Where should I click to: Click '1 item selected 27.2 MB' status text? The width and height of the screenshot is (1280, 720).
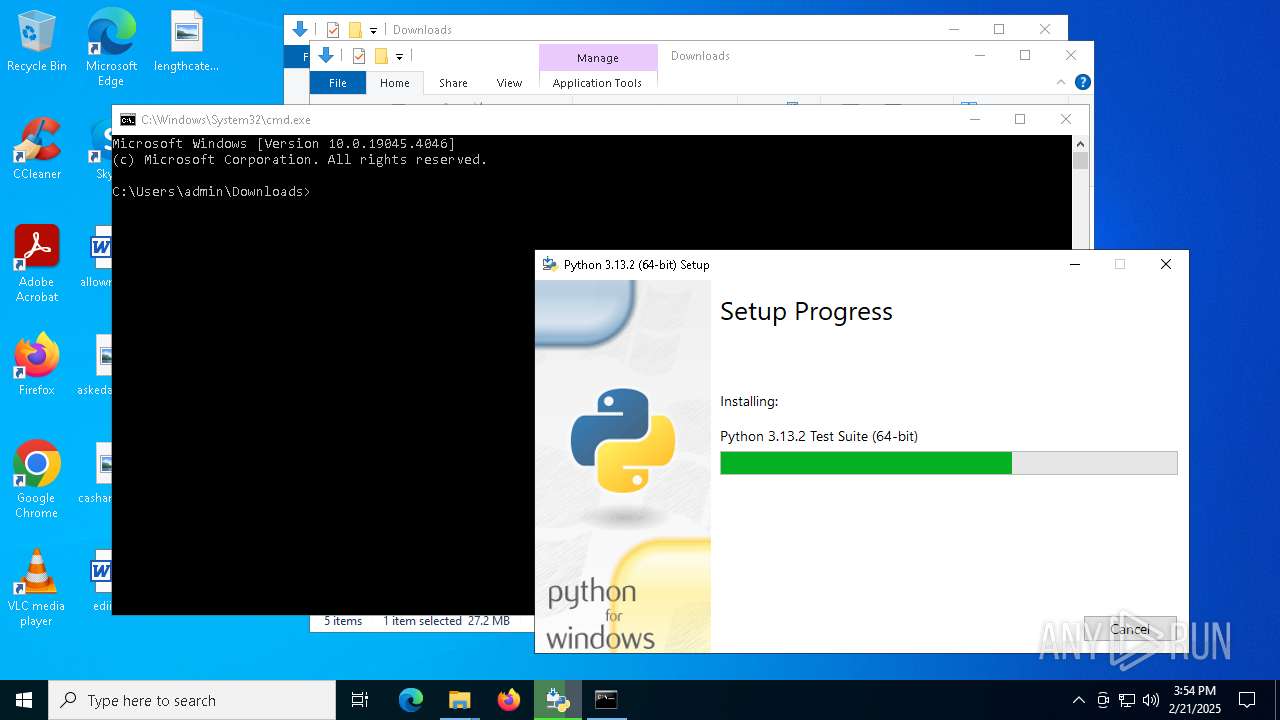[446, 621]
